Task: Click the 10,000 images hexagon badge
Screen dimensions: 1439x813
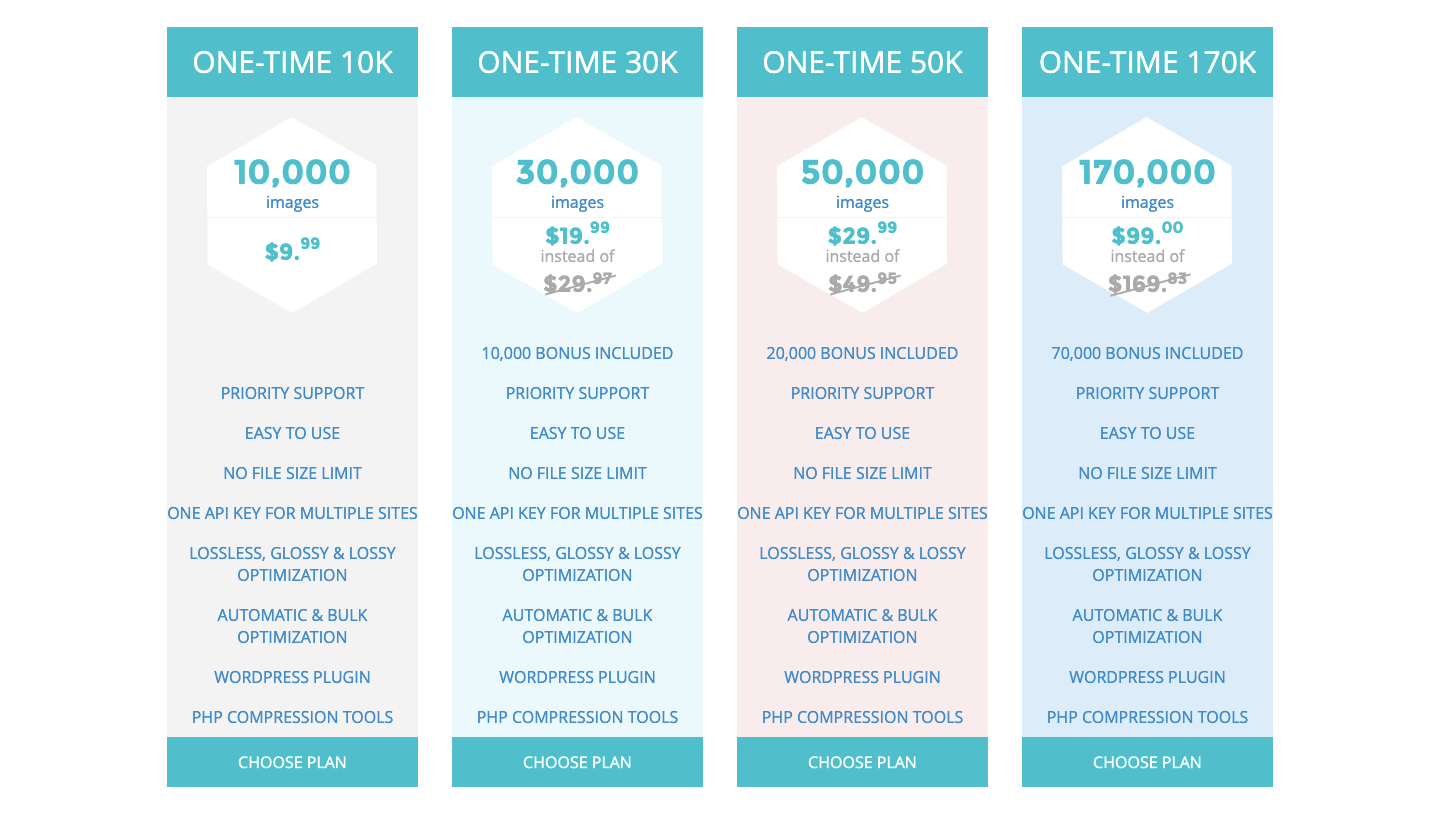Action: (x=292, y=214)
